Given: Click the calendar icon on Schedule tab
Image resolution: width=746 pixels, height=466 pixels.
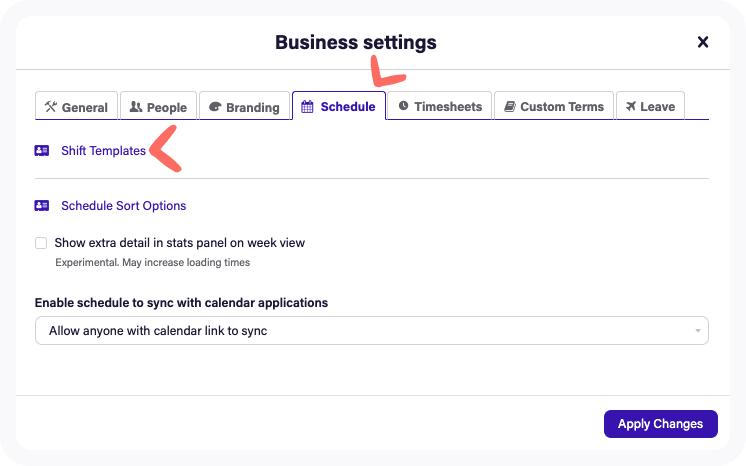Looking at the screenshot, I should (x=308, y=106).
